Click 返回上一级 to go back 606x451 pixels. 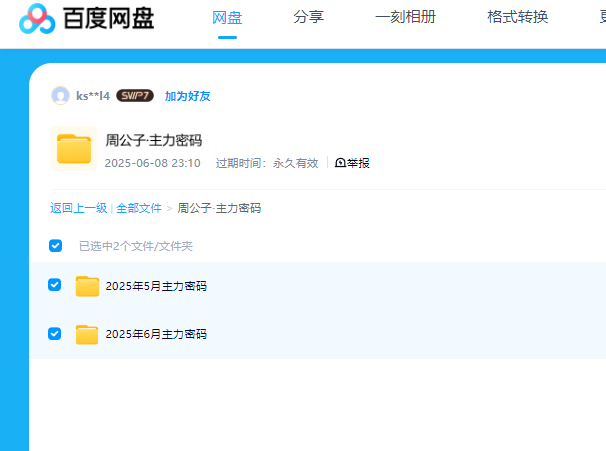pyautogui.click(x=79, y=208)
